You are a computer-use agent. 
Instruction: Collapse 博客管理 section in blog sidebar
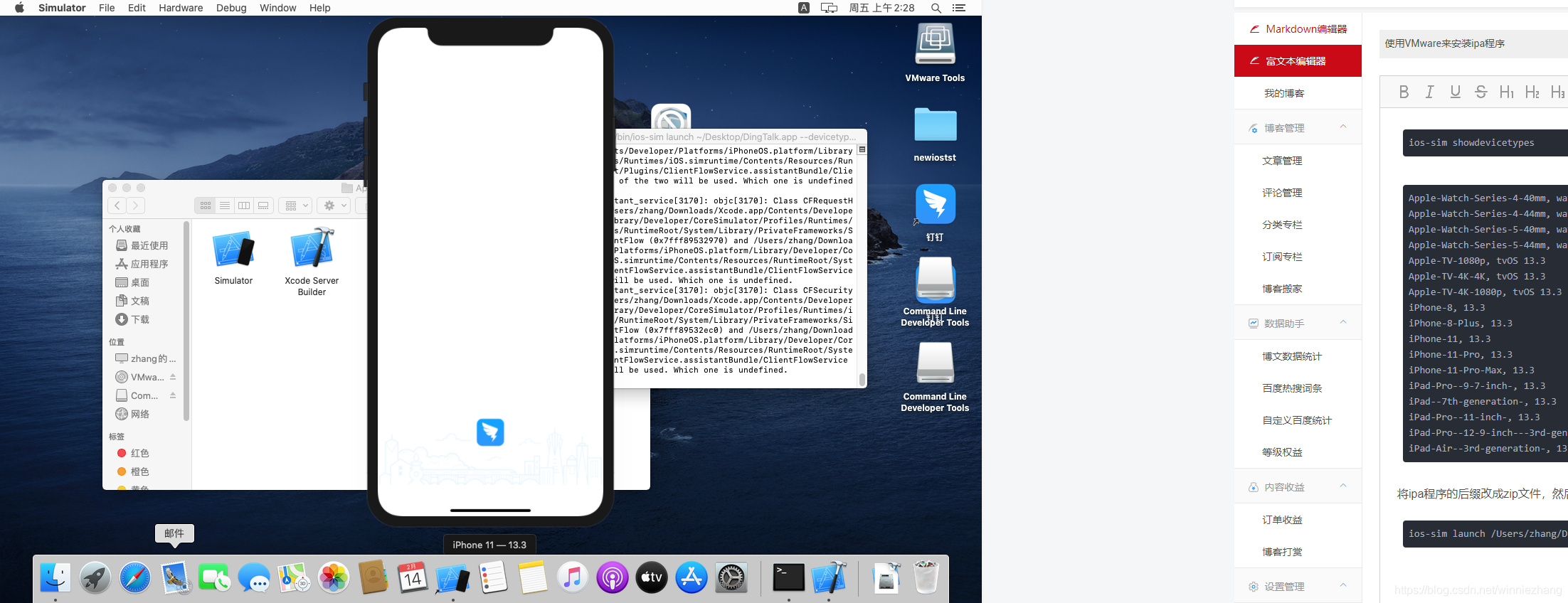coord(1343,127)
